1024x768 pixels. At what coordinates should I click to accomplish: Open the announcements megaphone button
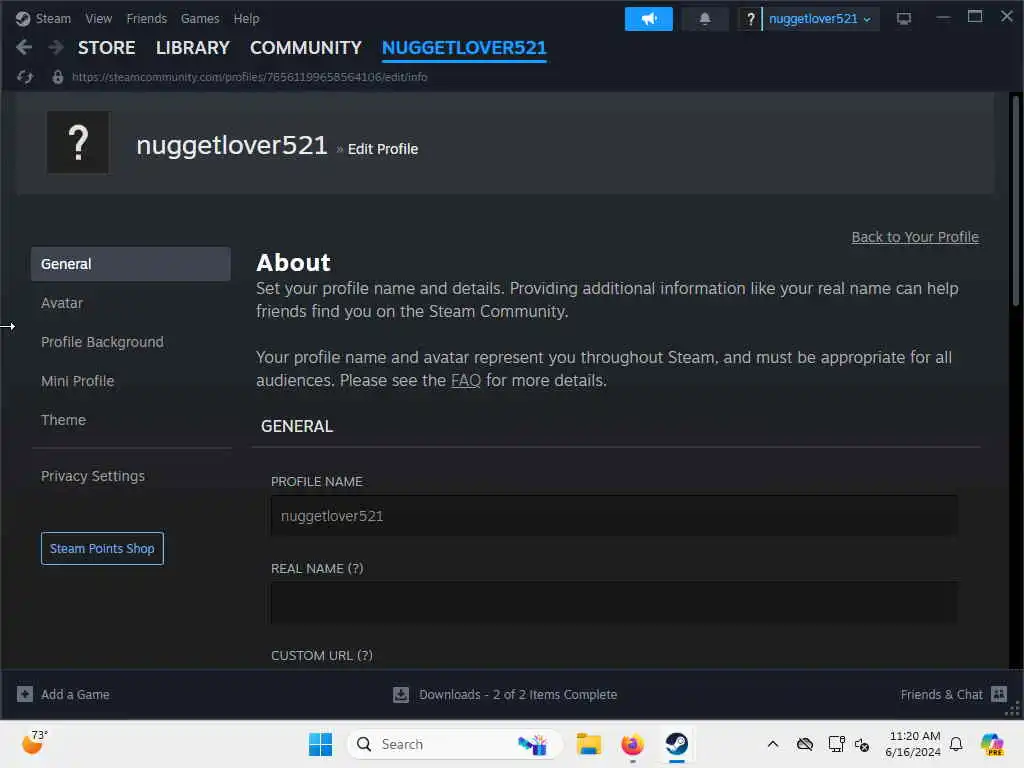[x=648, y=19]
